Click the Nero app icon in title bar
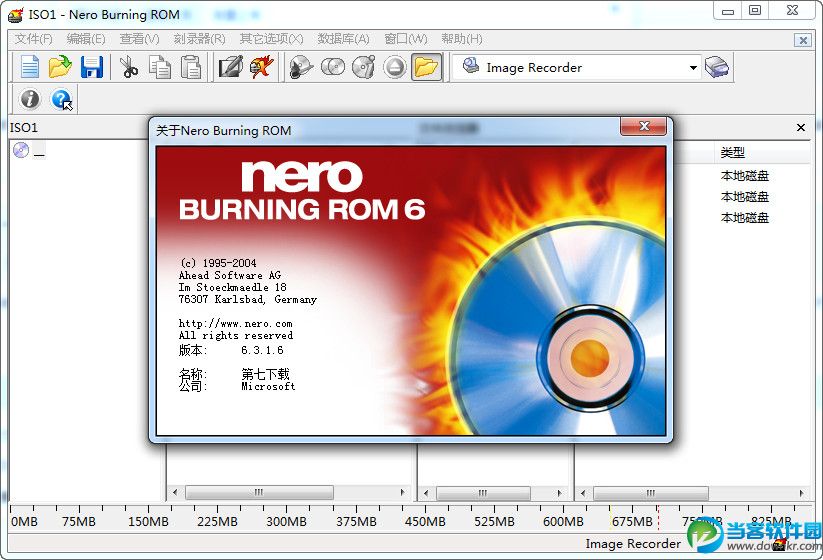Screen dimensions: 823x560 tap(16, 15)
